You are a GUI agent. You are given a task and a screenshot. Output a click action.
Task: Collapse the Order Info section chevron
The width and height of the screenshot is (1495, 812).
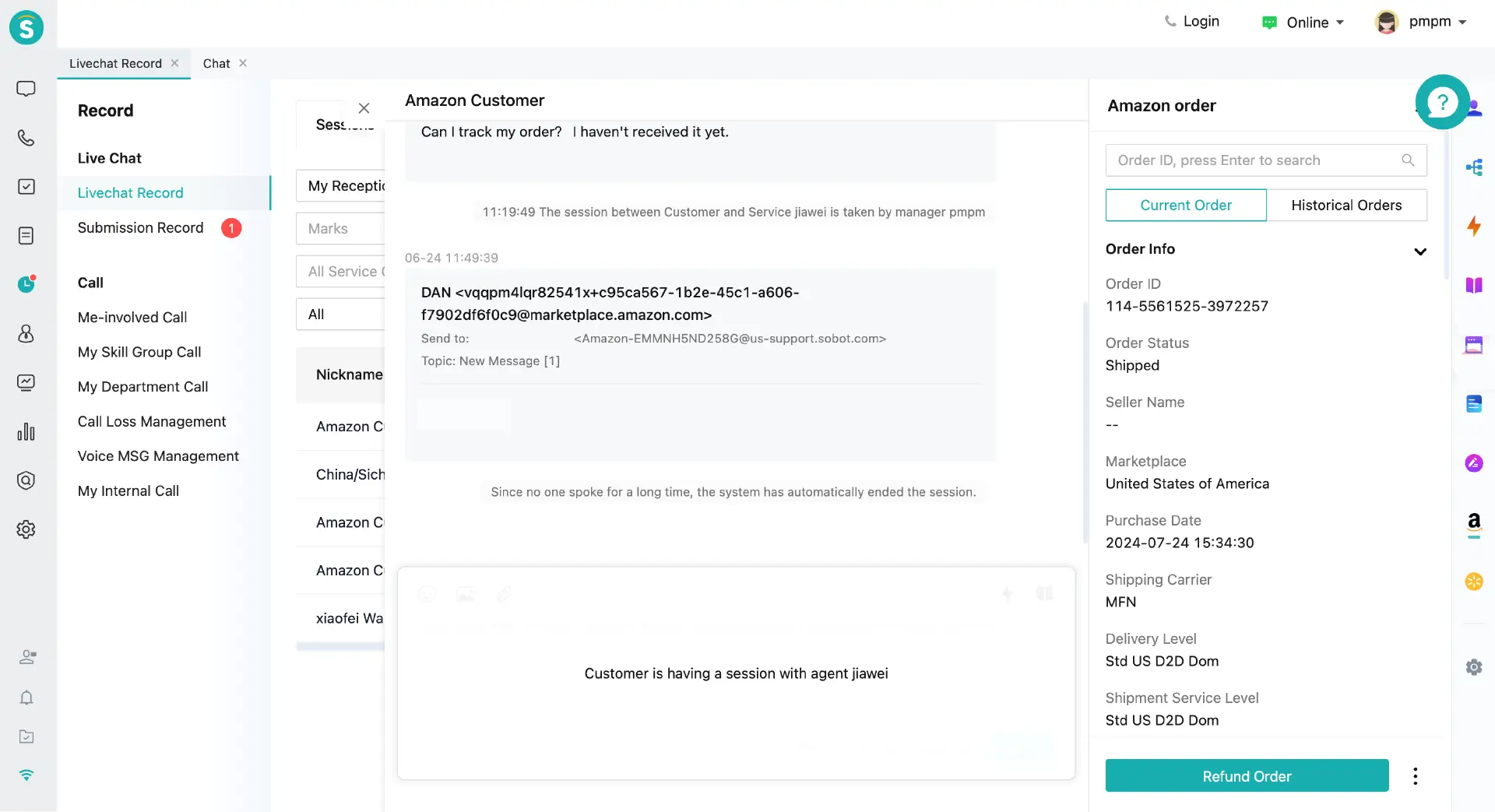tap(1420, 251)
